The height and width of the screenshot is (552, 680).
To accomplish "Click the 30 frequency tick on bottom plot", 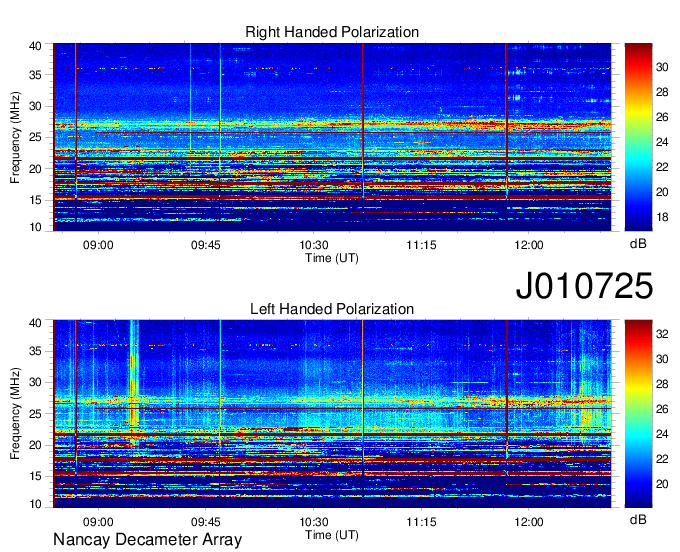I will pyautogui.click(x=35, y=382).
